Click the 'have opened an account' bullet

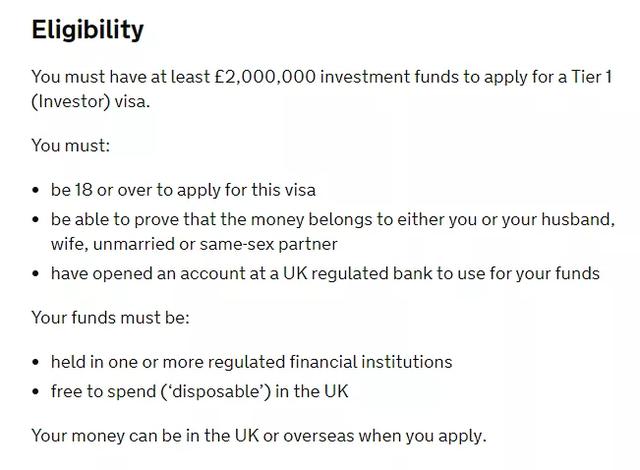point(325,273)
